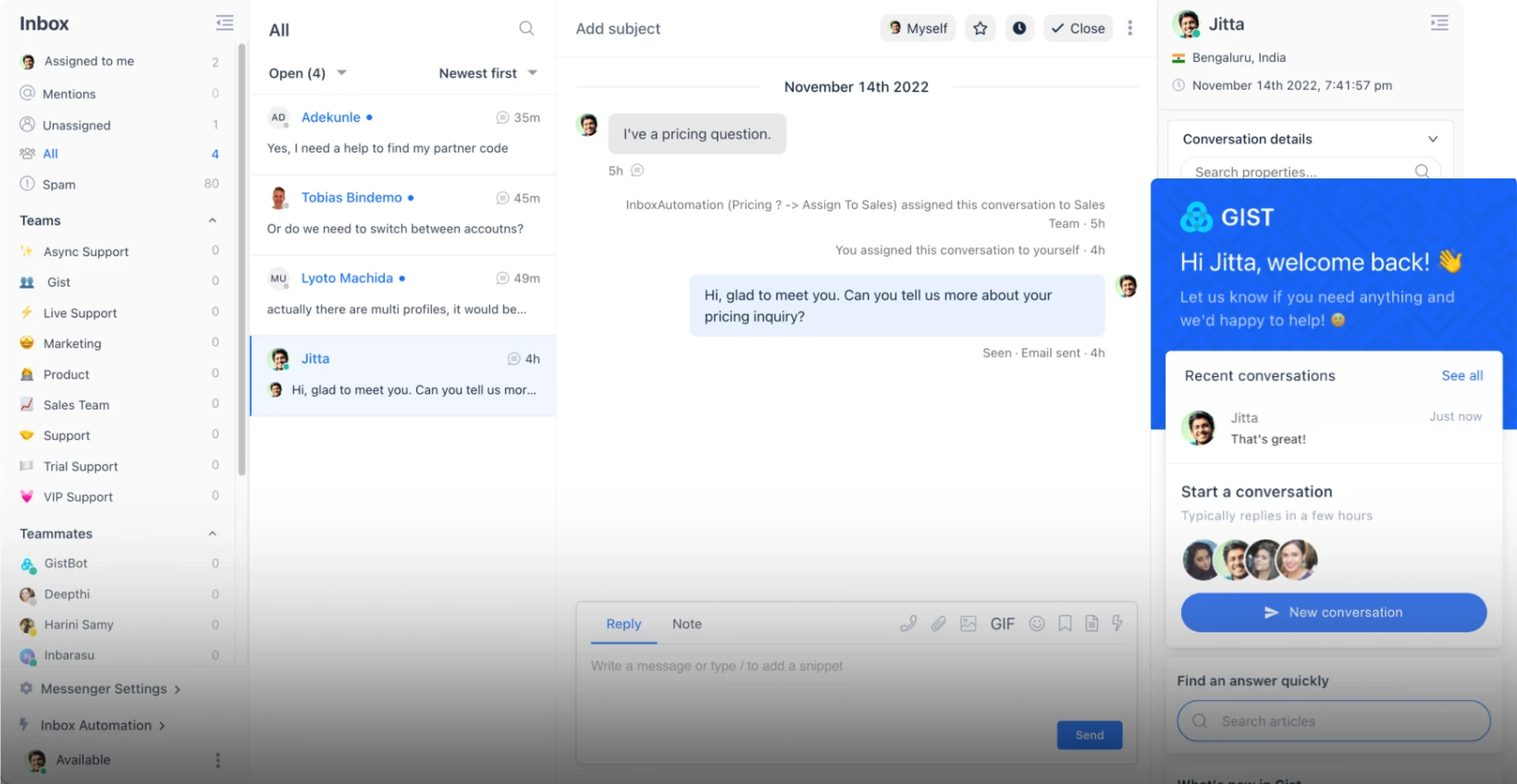
Task: Open the Open (4) status filter dropdown
Action: click(x=307, y=73)
